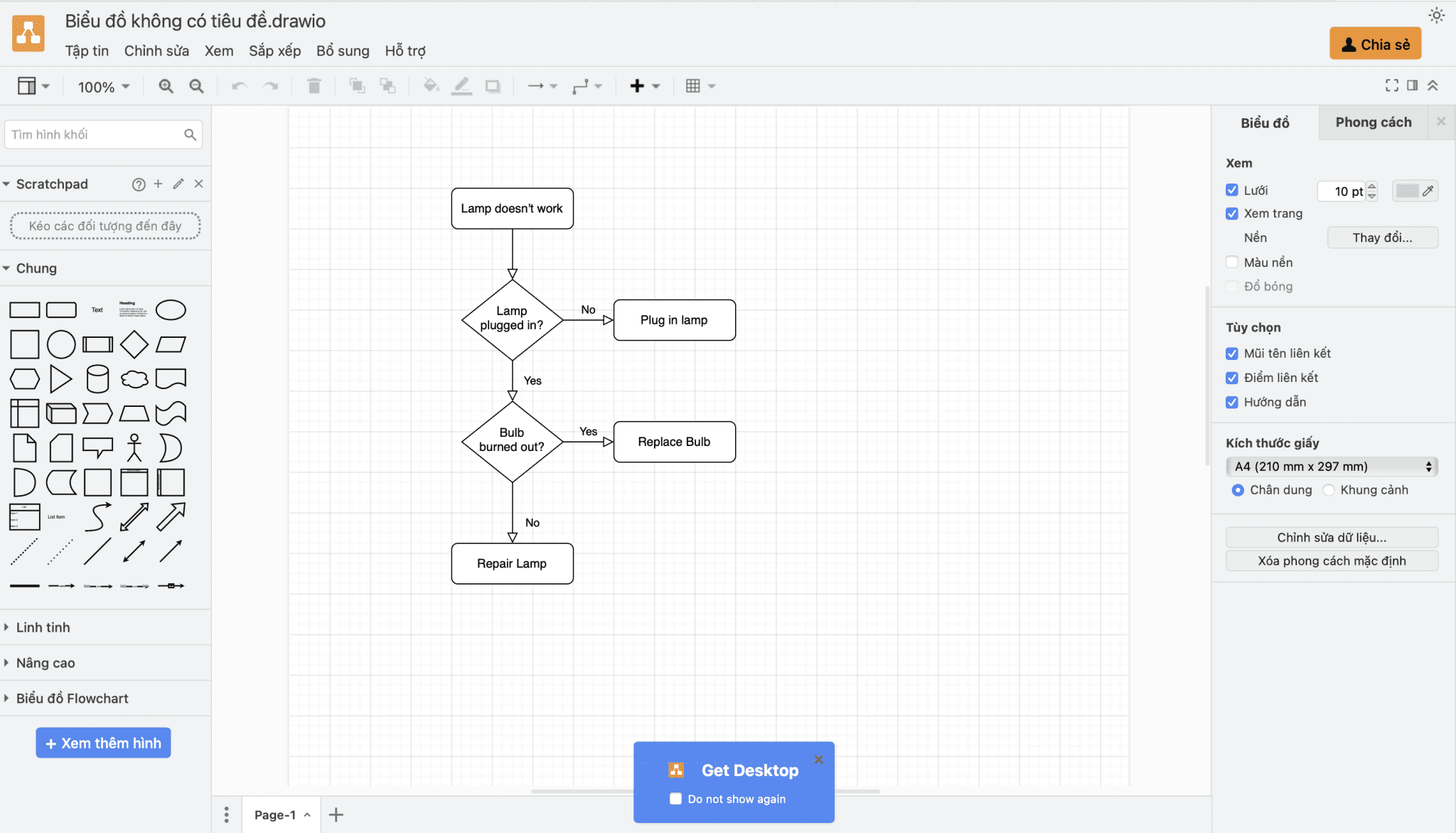Open the Bổ sung menu
This screenshot has height=833, width=1456.
tap(343, 51)
